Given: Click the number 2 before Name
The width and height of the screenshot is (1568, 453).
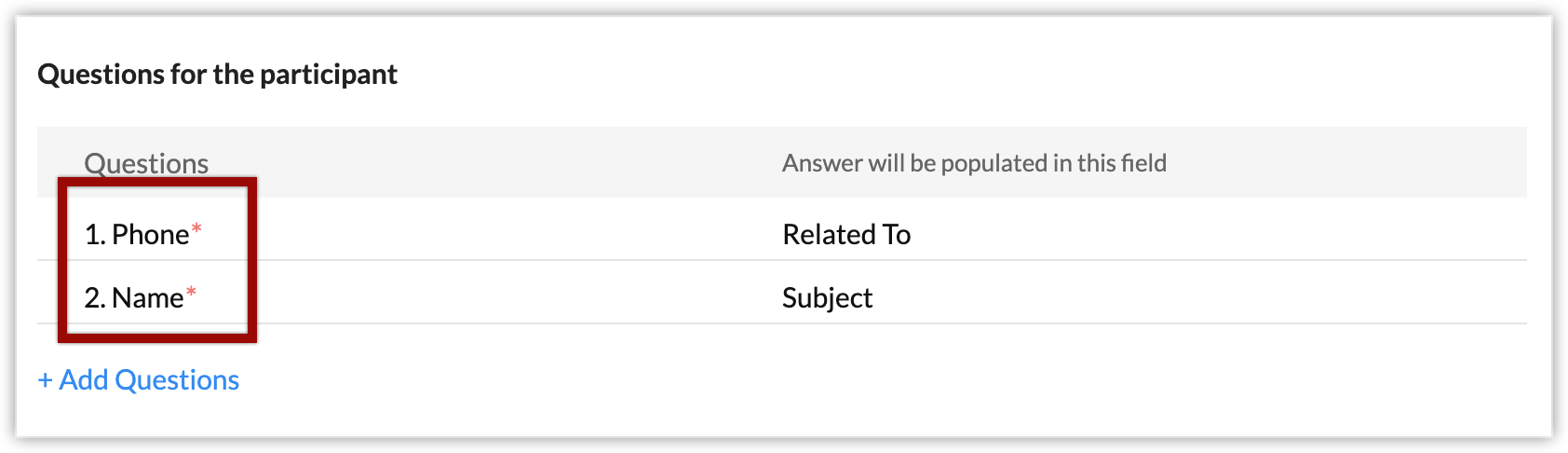Looking at the screenshot, I should click(92, 298).
